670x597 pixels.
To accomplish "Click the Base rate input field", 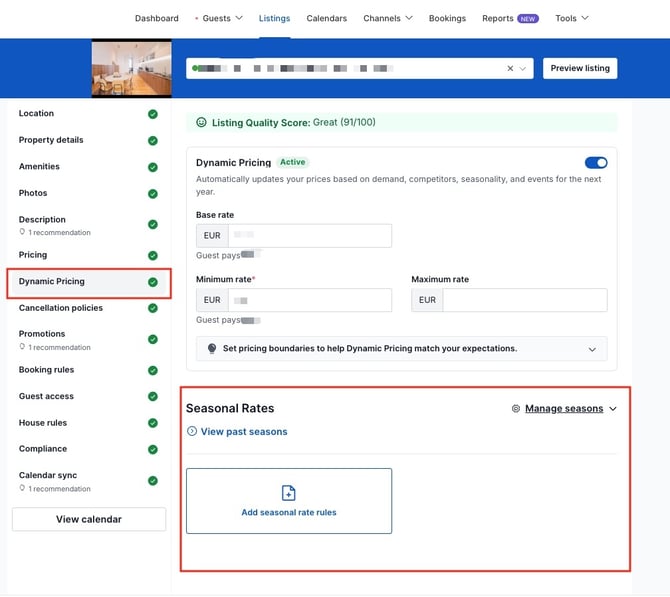I will point(310,235).
